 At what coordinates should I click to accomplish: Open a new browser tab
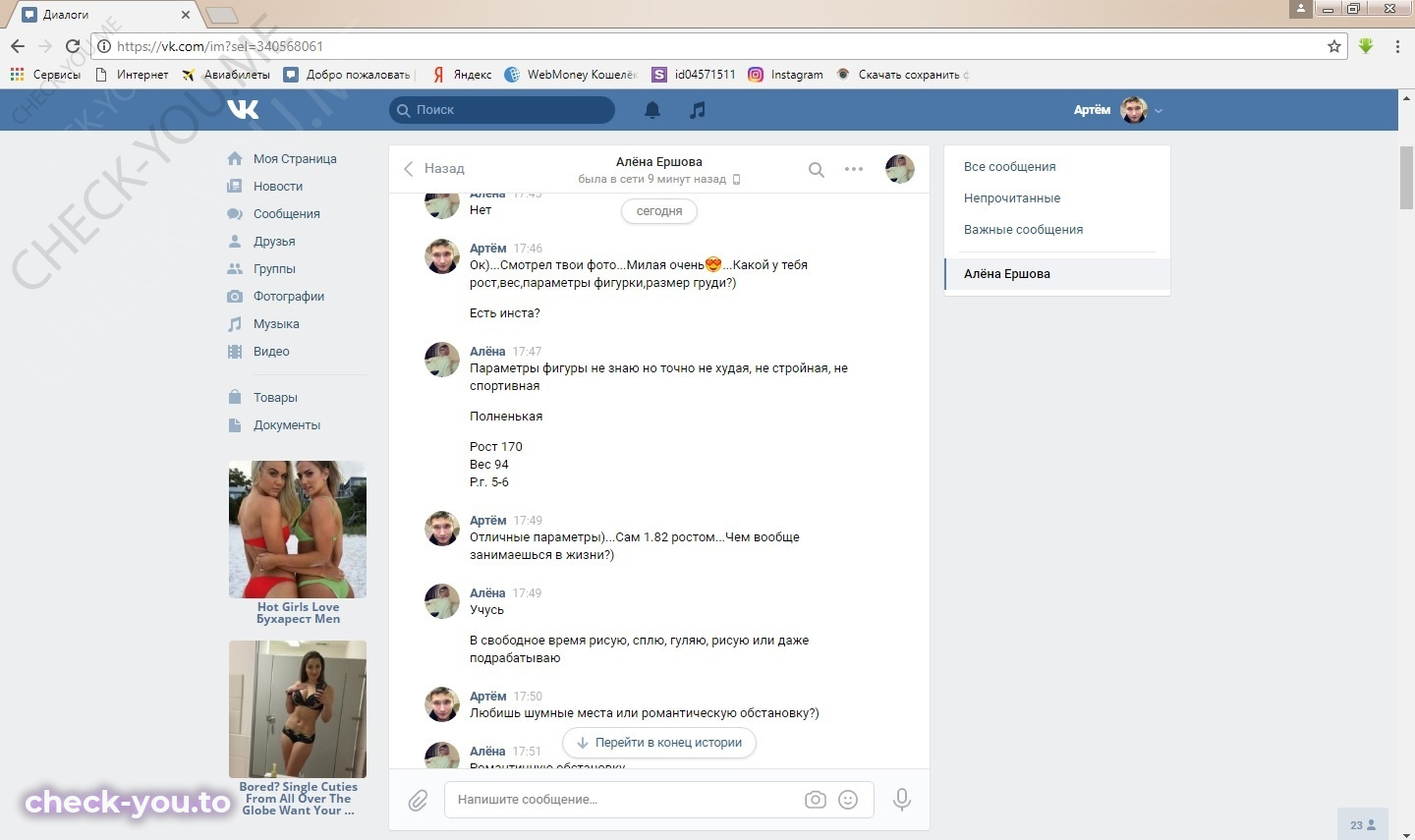point(222,15)
